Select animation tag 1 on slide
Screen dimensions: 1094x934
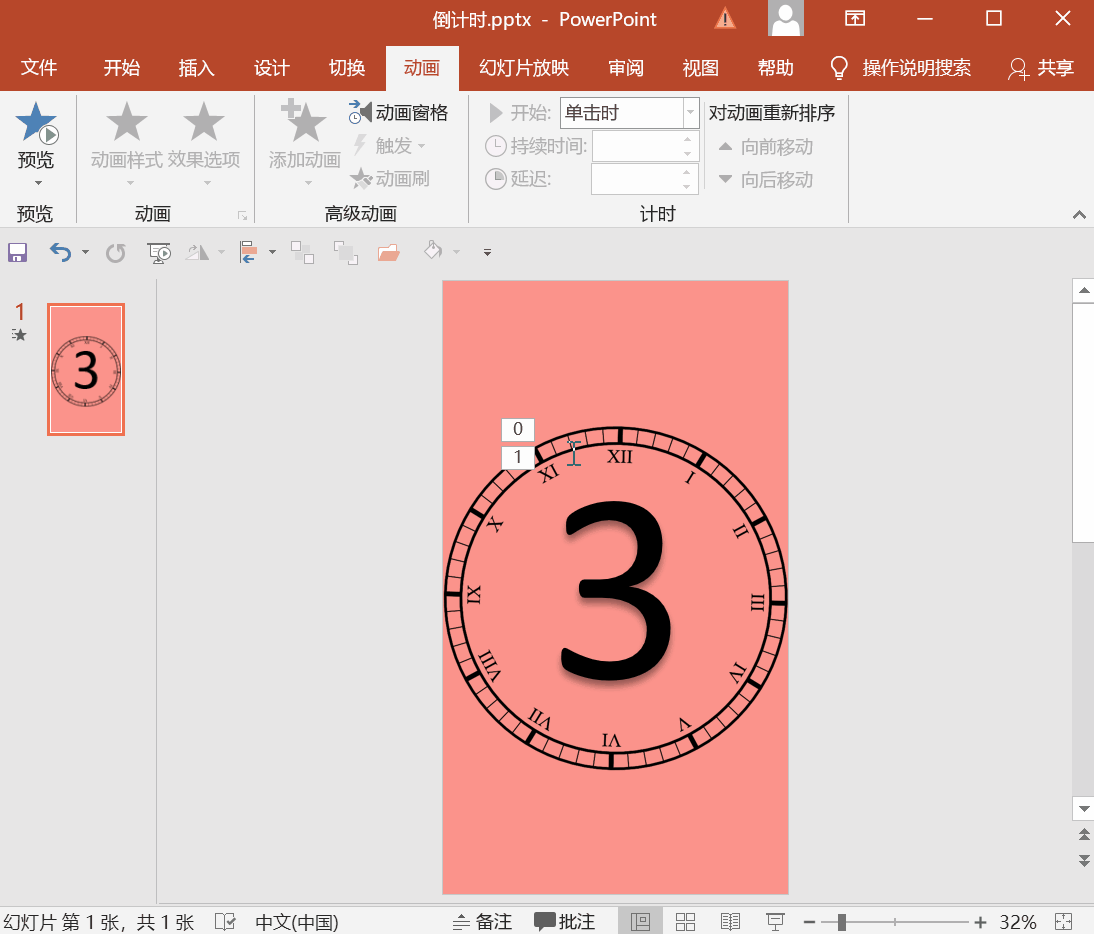(518, 458)
